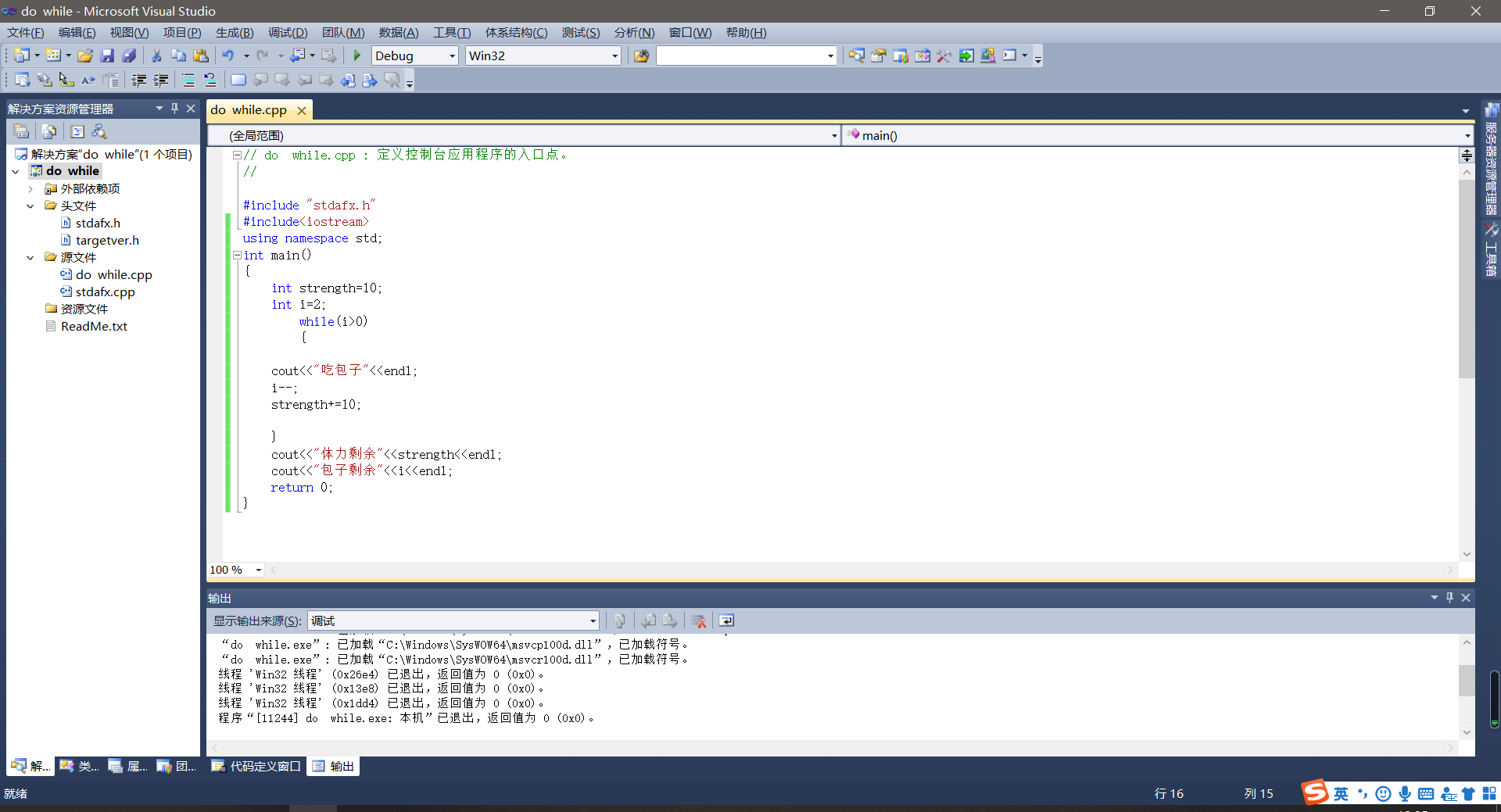Increase line indent icon
The image size is (1501, 812).
tap(161, 80)
